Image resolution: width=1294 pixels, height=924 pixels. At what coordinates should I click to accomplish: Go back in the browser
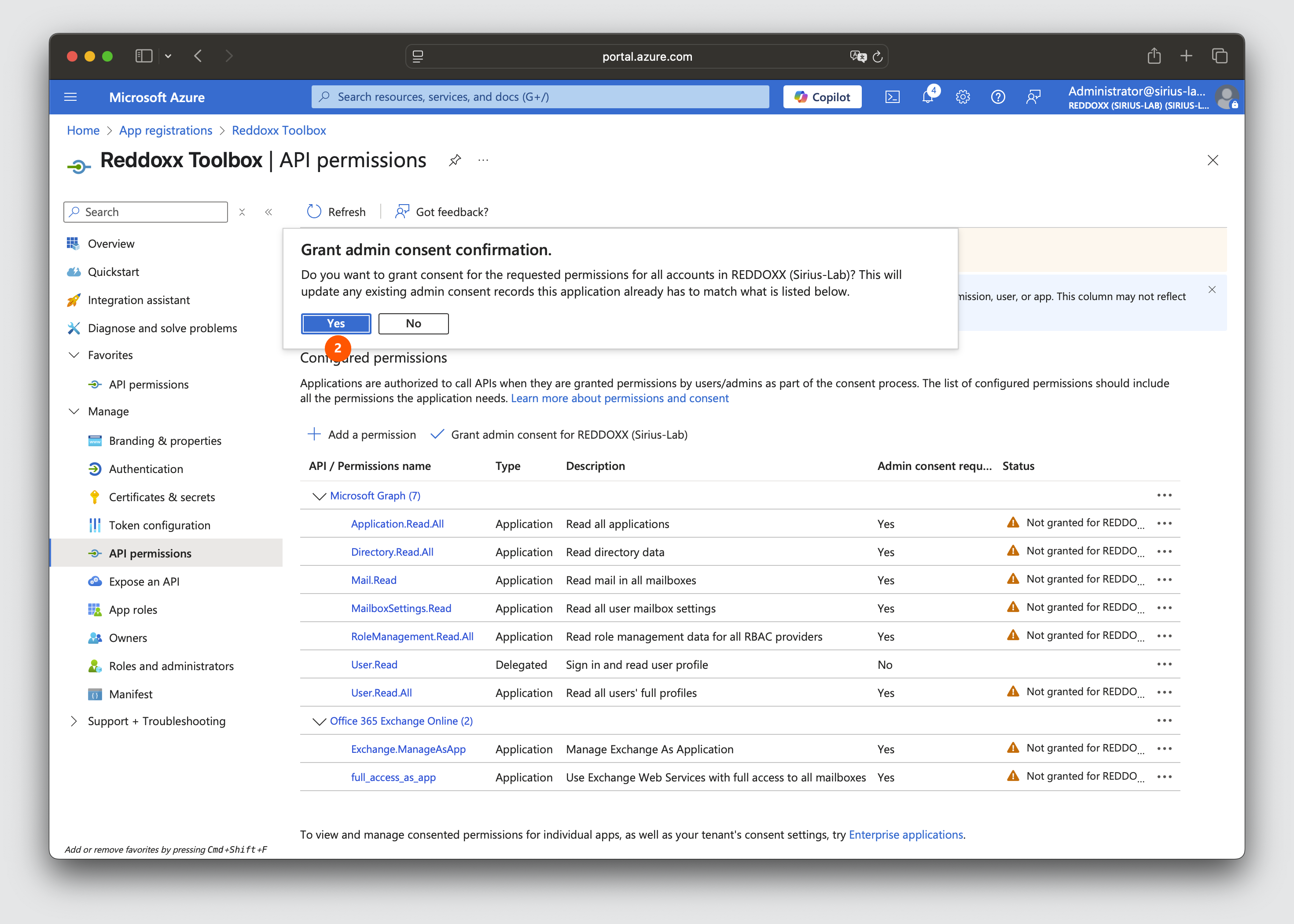198,56
